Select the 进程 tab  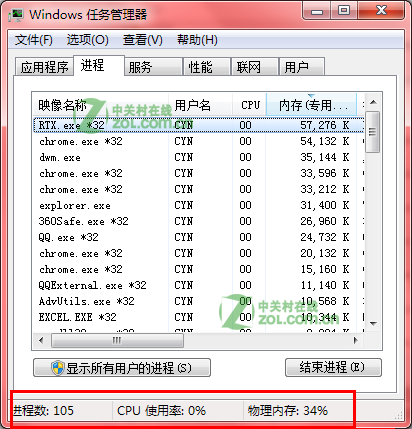click(x=99, y=66)
